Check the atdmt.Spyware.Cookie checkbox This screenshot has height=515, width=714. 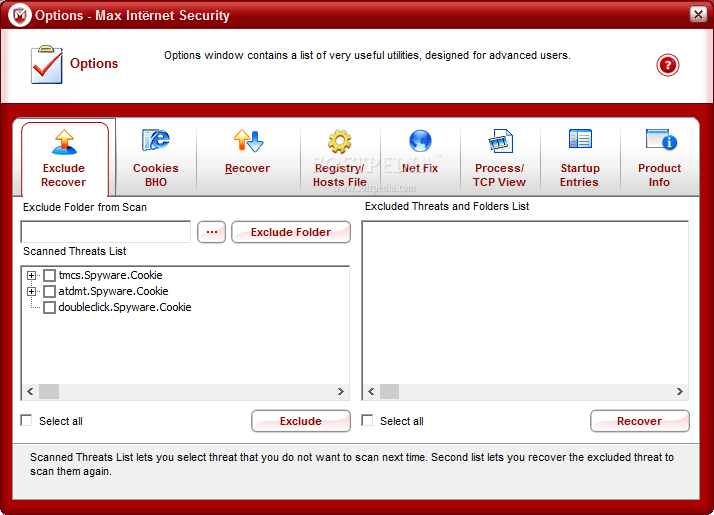(50, 291)
